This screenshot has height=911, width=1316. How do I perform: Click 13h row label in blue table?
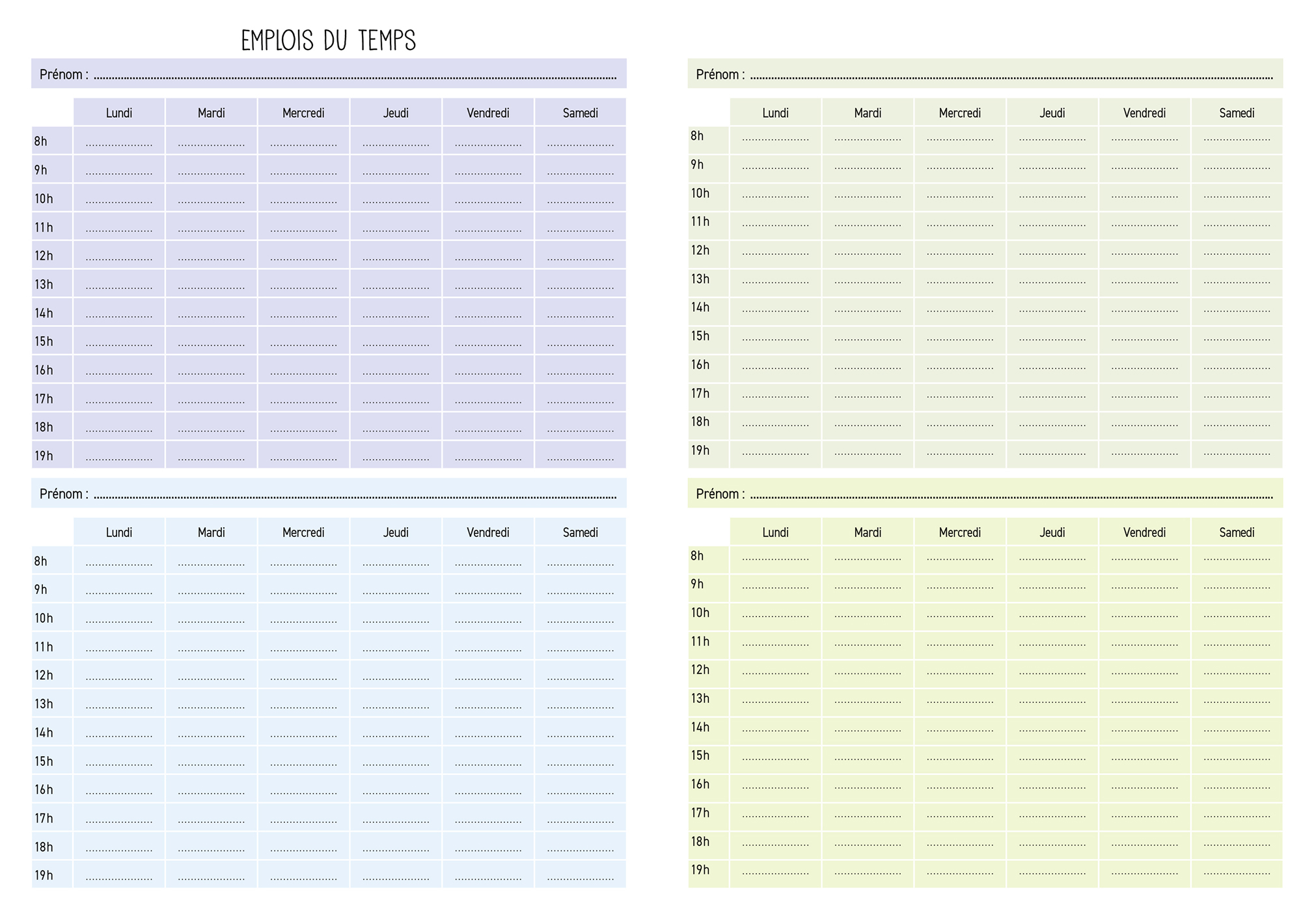coord(44,704)
